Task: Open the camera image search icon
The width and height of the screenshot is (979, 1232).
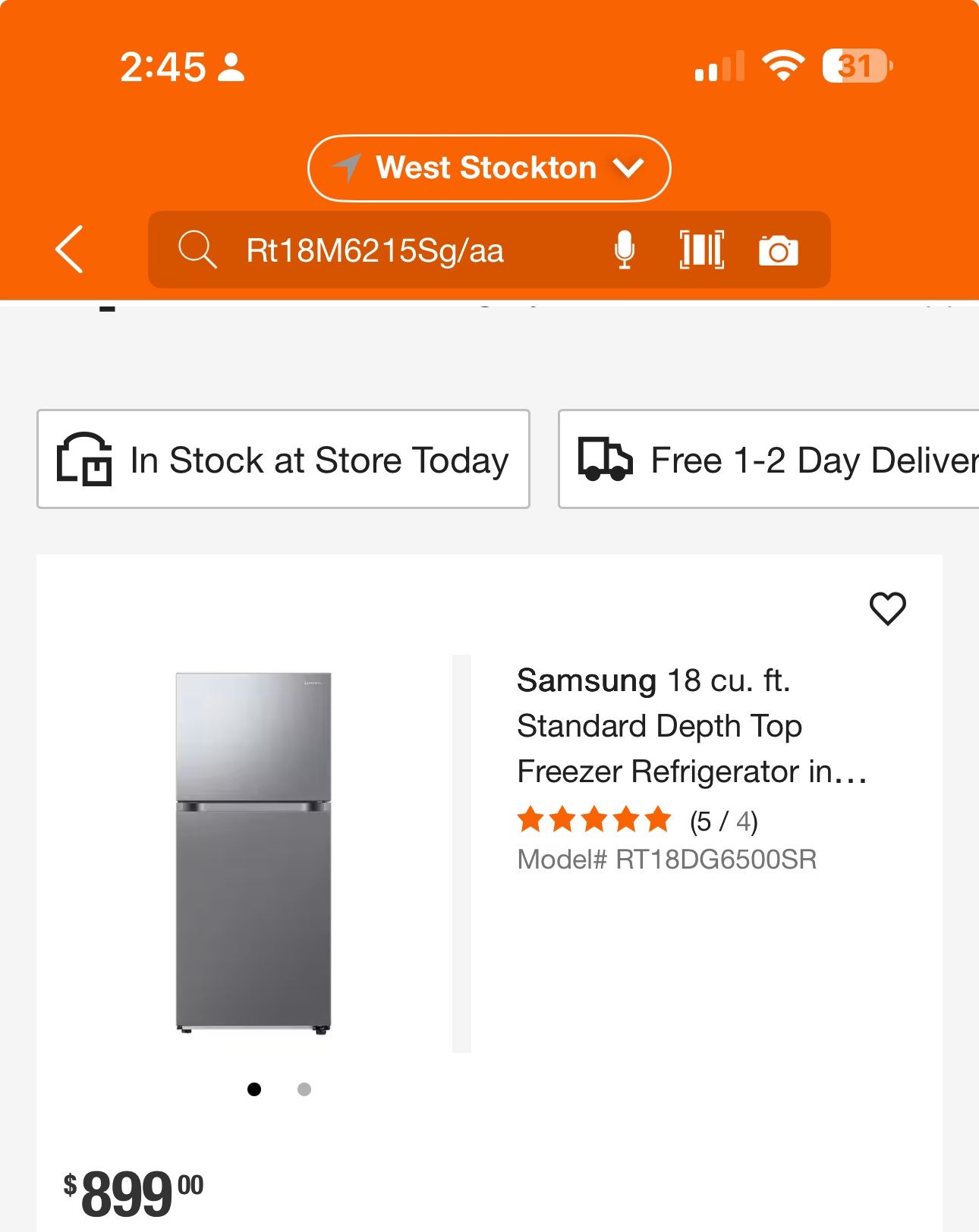Action: [x=779, y=250]
